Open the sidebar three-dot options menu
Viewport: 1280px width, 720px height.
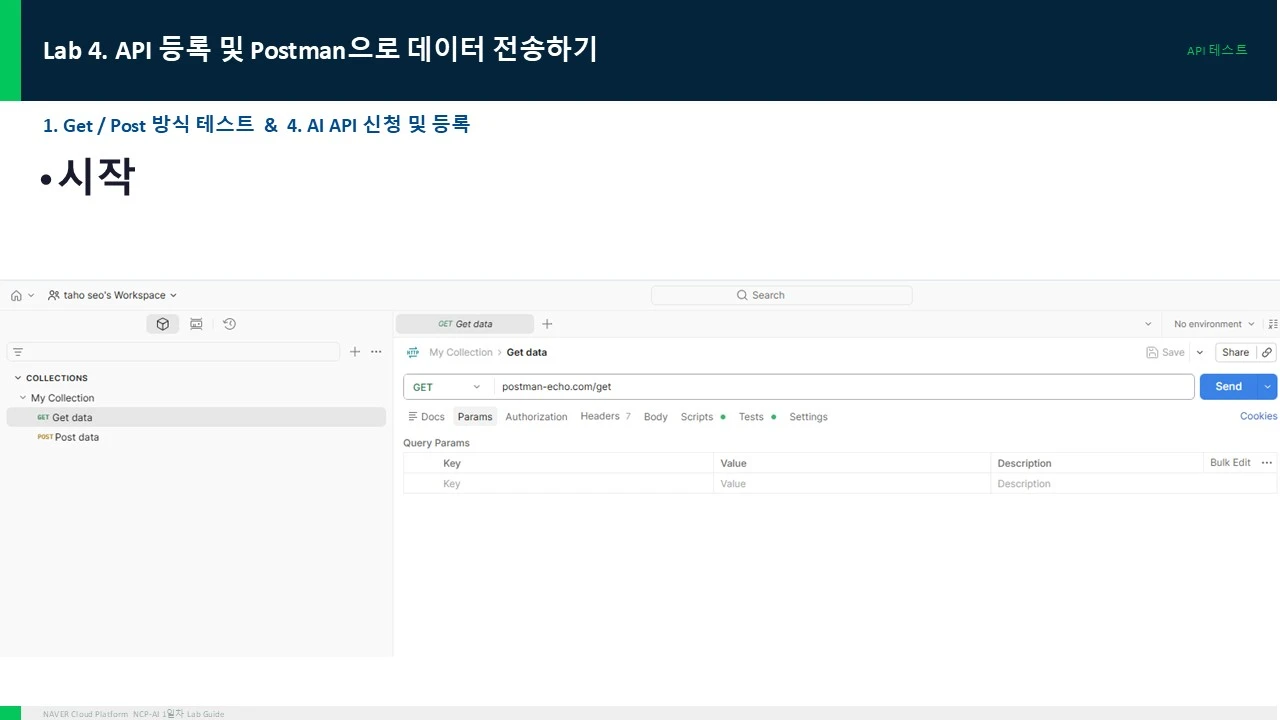pyautogui.click(x=376, y=352)
